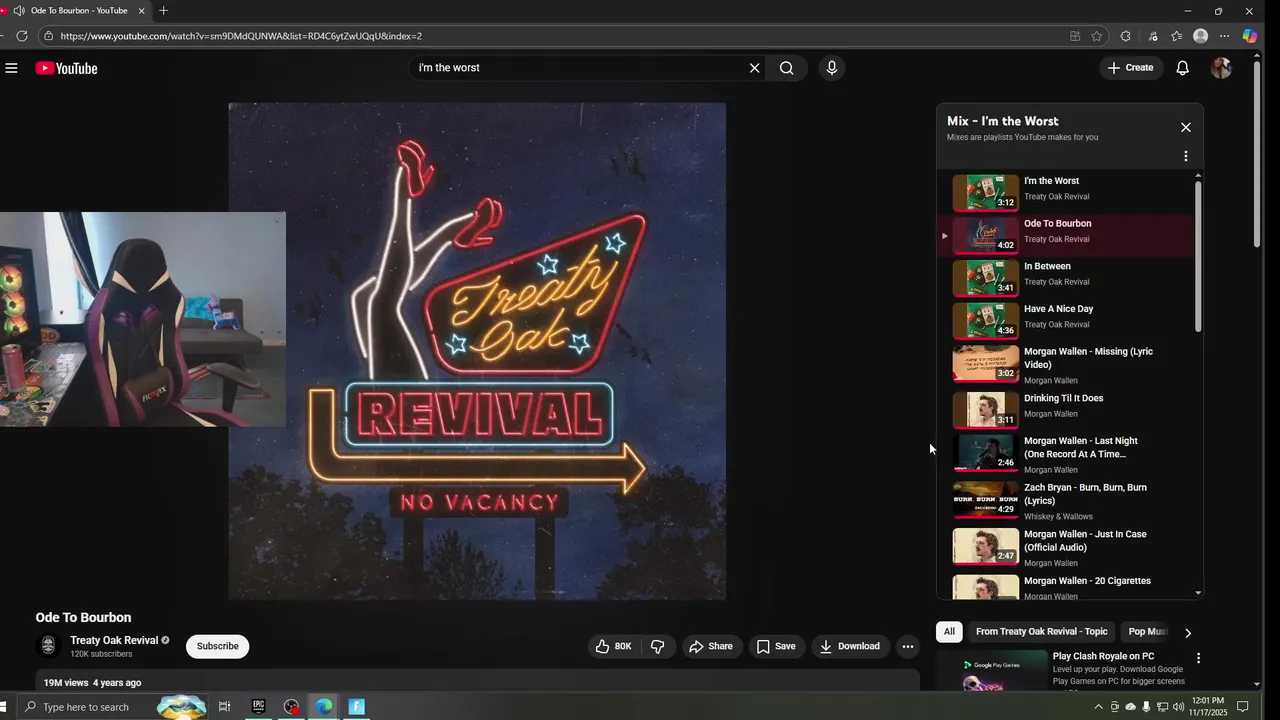Go to YouTube home via logo
Screen dimensions: 1280x720
[x=66, y=68]
